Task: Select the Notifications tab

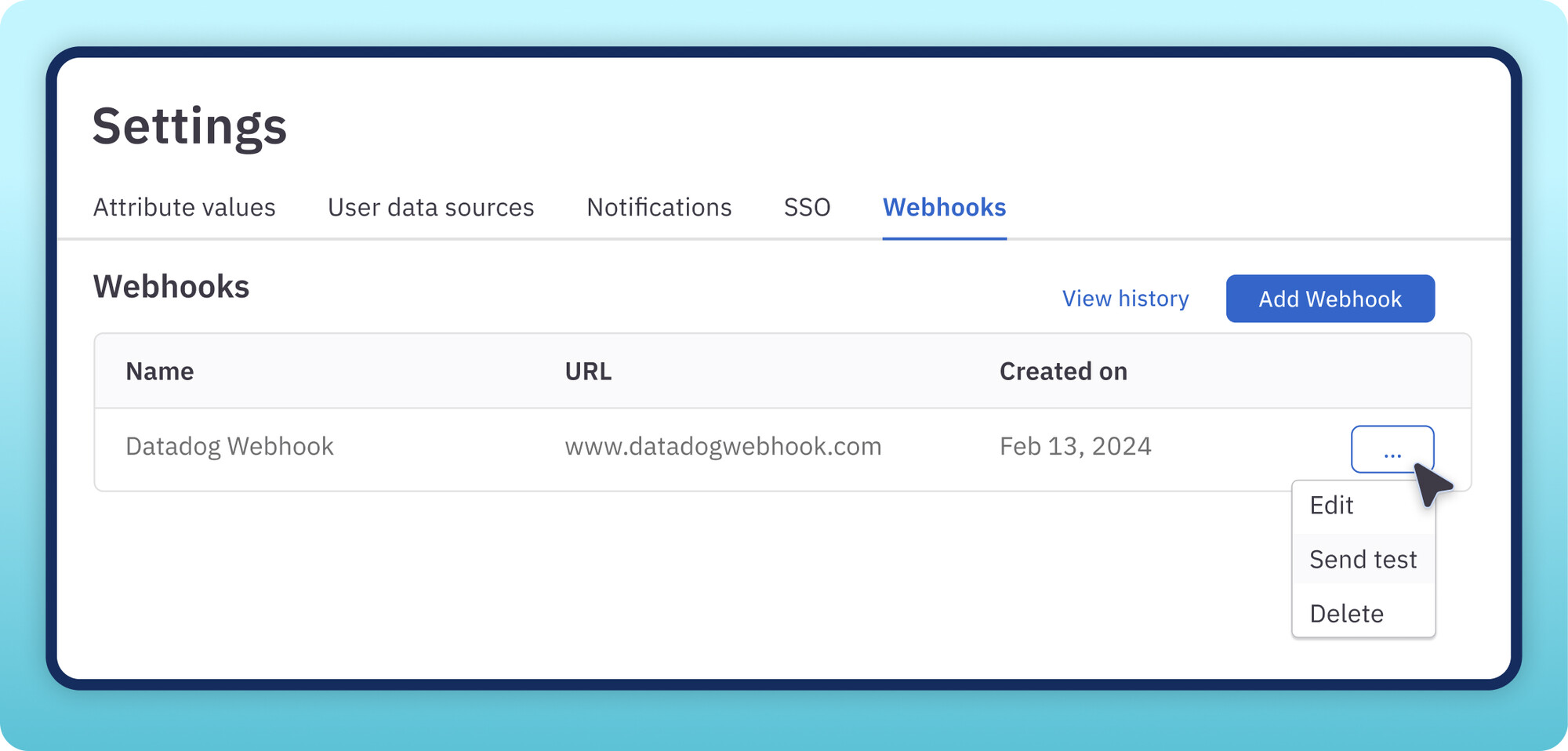Action: click(658, 207)
